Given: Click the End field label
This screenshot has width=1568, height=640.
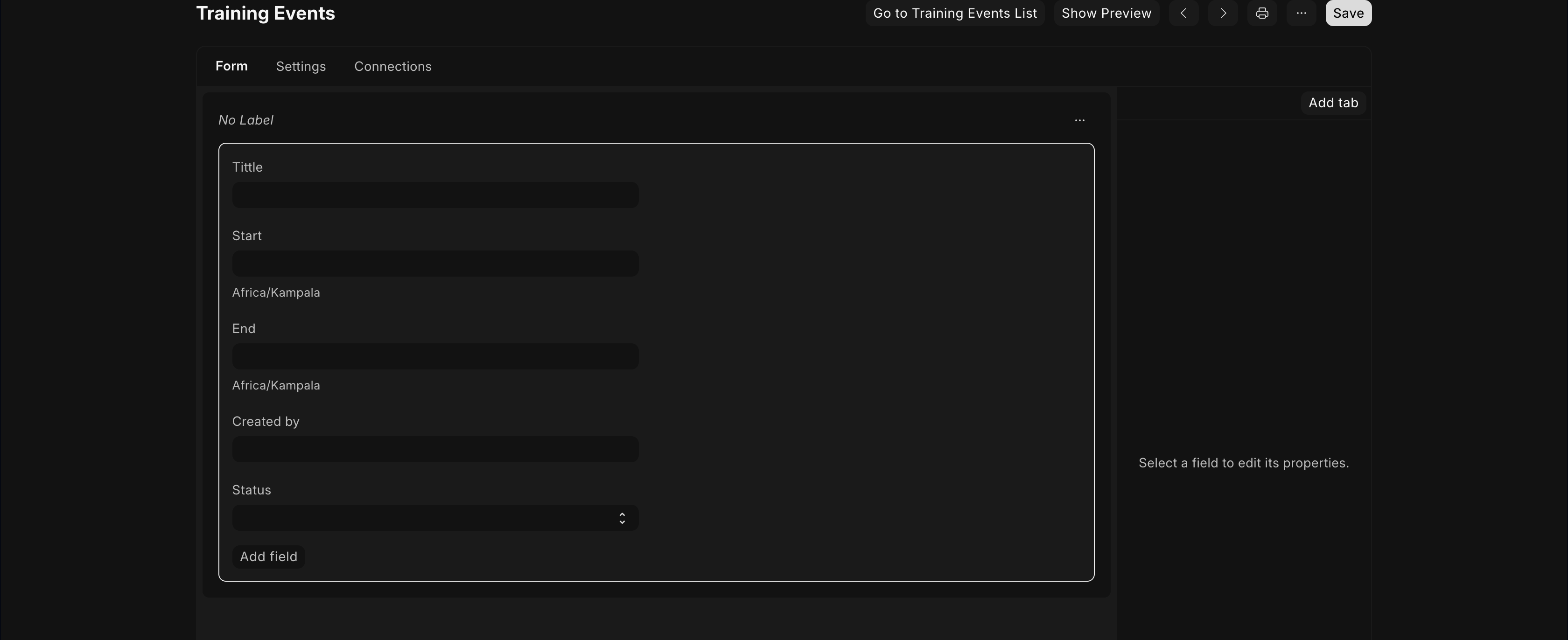Looking at the screenshot, I should pos(244,328).
